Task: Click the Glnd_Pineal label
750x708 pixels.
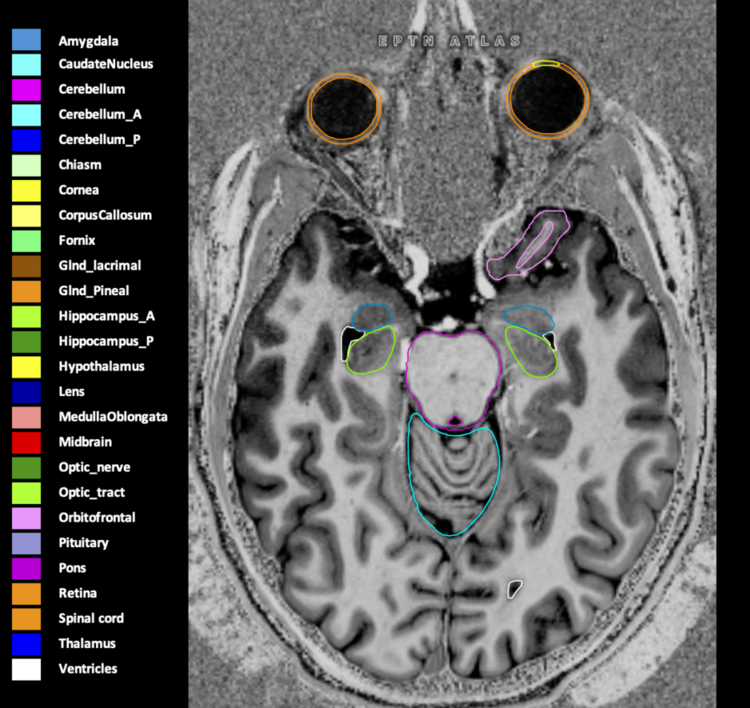Action: [94, 291]
